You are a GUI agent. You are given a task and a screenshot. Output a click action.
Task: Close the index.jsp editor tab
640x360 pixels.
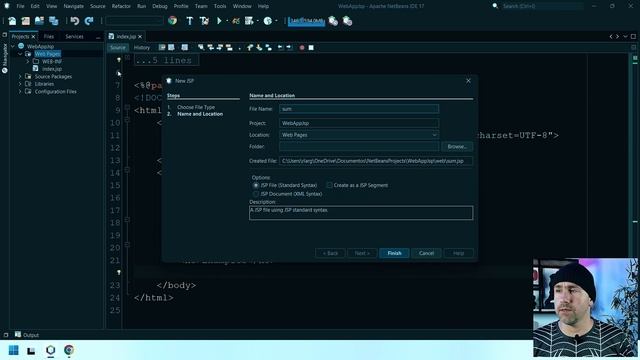[x=140, y=37]
